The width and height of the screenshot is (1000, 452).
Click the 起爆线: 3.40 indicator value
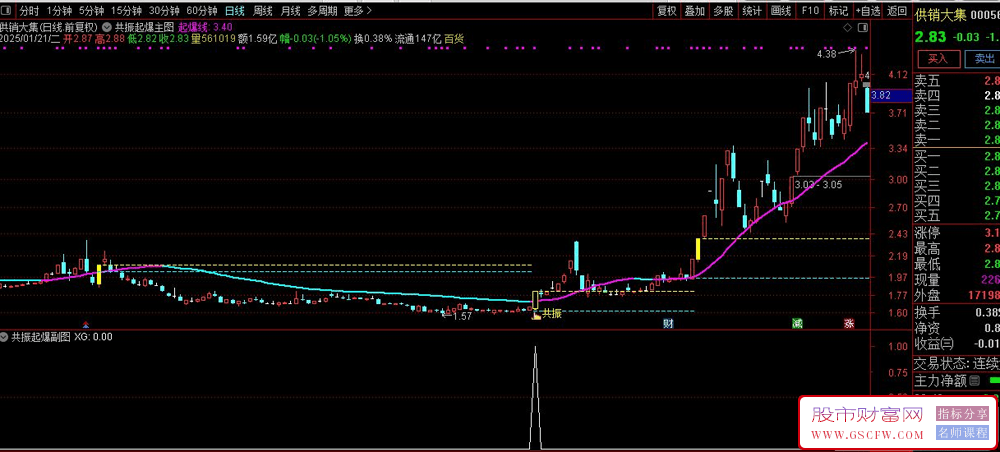205,27
